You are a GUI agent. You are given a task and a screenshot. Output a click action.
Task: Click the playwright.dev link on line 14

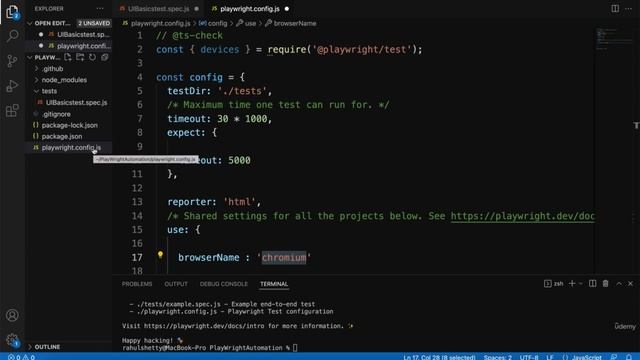(x=522, y=216)
